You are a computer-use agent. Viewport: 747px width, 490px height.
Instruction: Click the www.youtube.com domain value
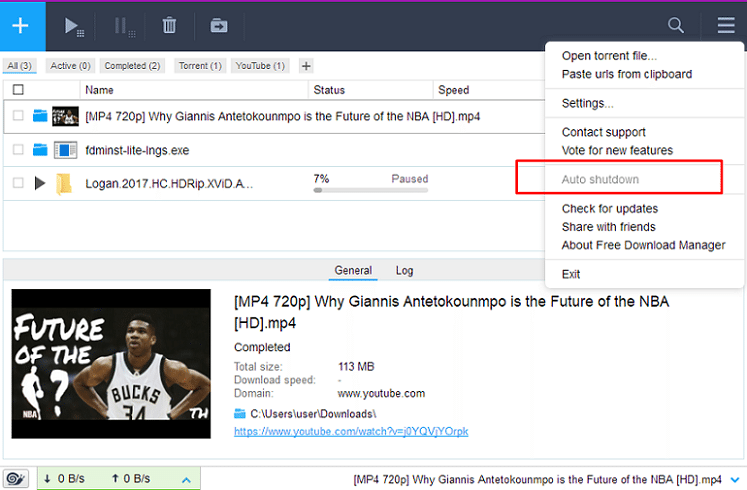pos(381,393)
